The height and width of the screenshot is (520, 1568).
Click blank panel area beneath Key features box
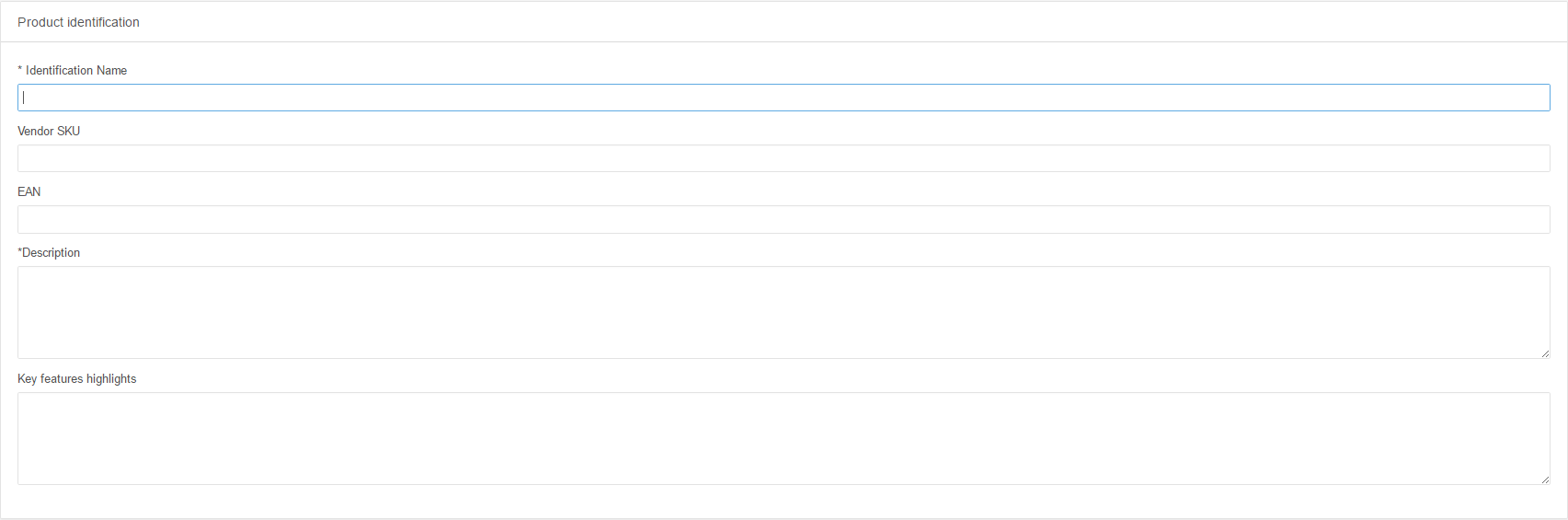784,502
